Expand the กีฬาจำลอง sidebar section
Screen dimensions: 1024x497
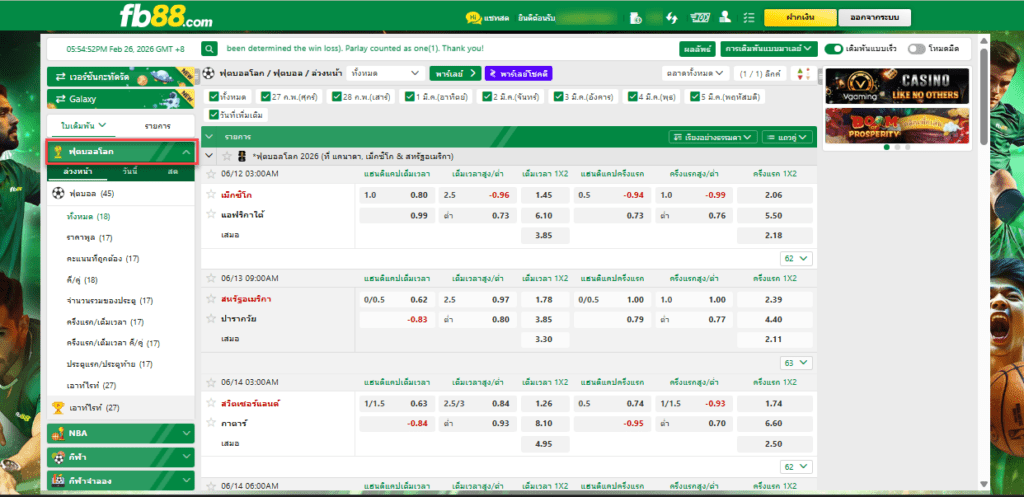(x=121, y=481)
